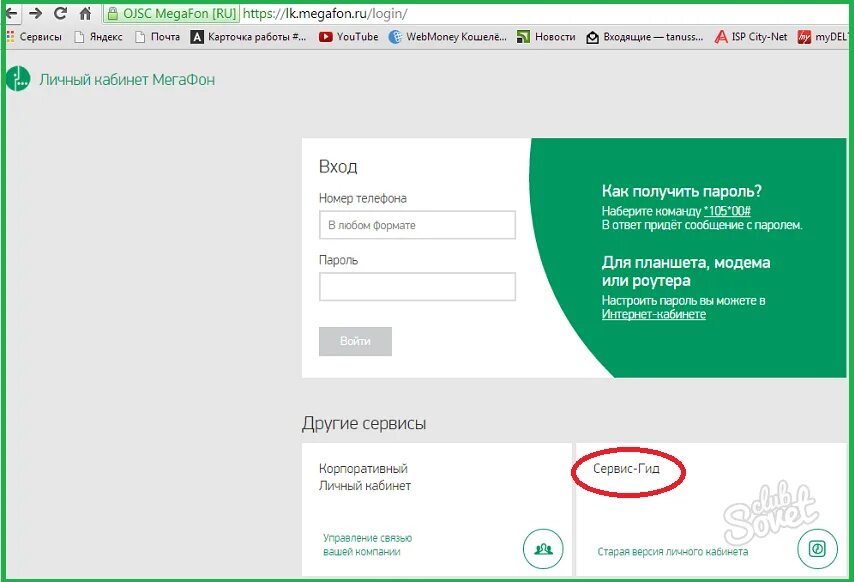
Task: Click the Вход form heading
Action: (338, 167)
